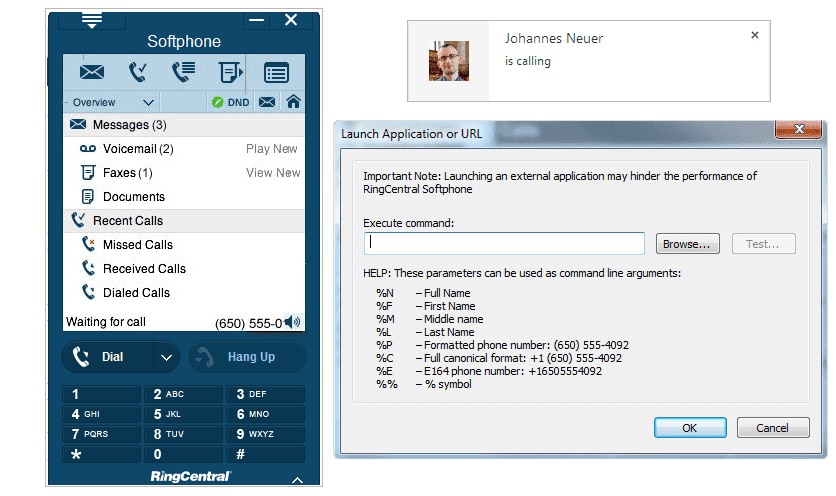Tap dialpad key 9 WXYZ
Screen dimensions: 836x496
266,434
